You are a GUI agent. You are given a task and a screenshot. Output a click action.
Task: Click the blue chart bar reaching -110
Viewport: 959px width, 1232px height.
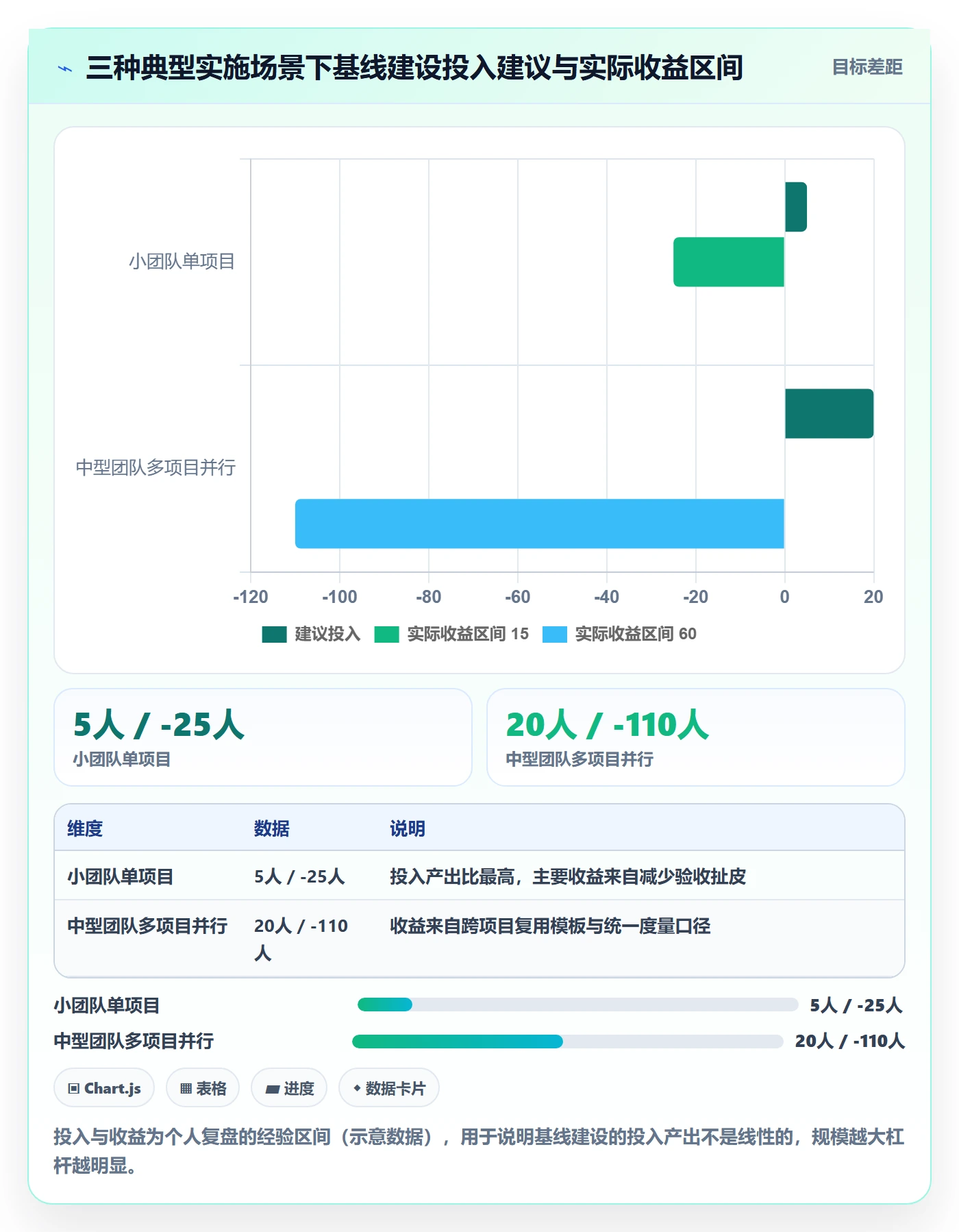pyautogui.click(x=540, y=523)
